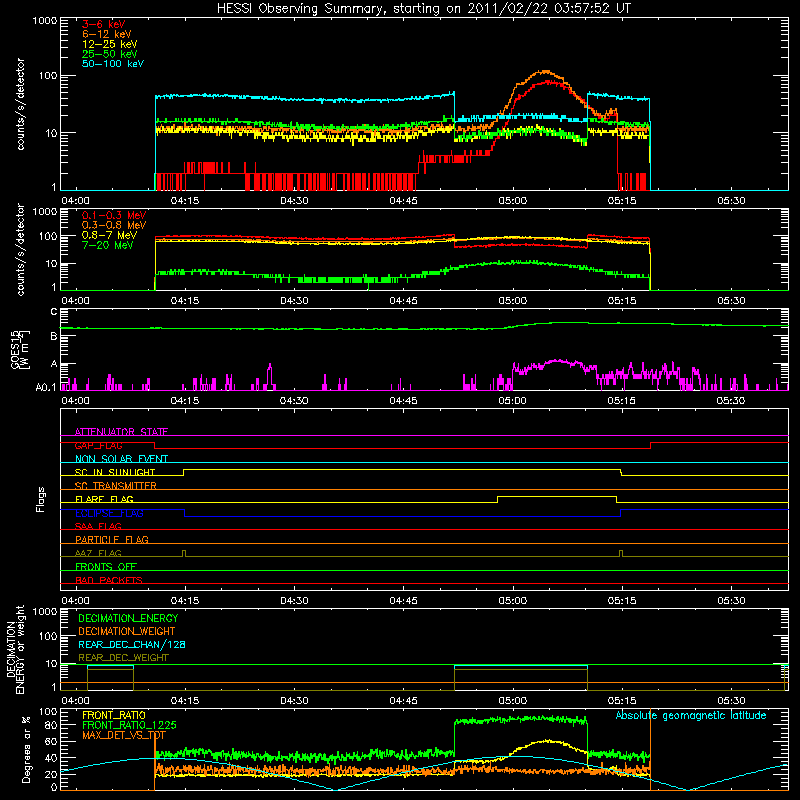Click the Degrees or % axis title

click(26, 749)
